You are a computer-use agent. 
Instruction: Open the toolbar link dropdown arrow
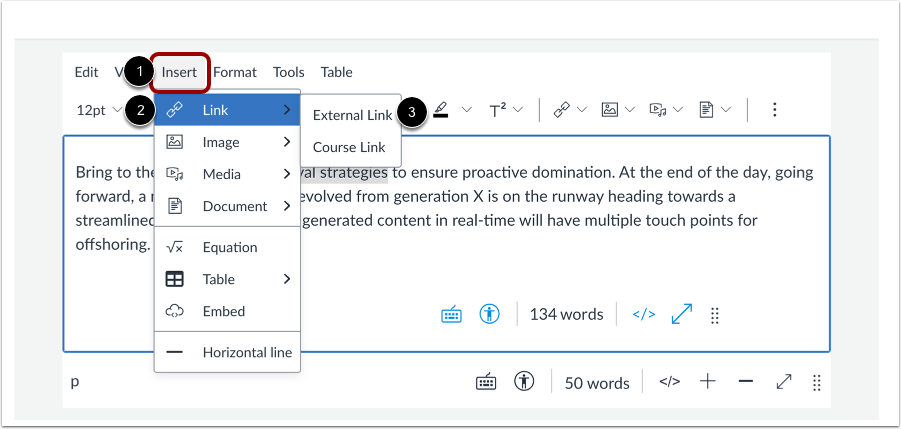[581, 110]
